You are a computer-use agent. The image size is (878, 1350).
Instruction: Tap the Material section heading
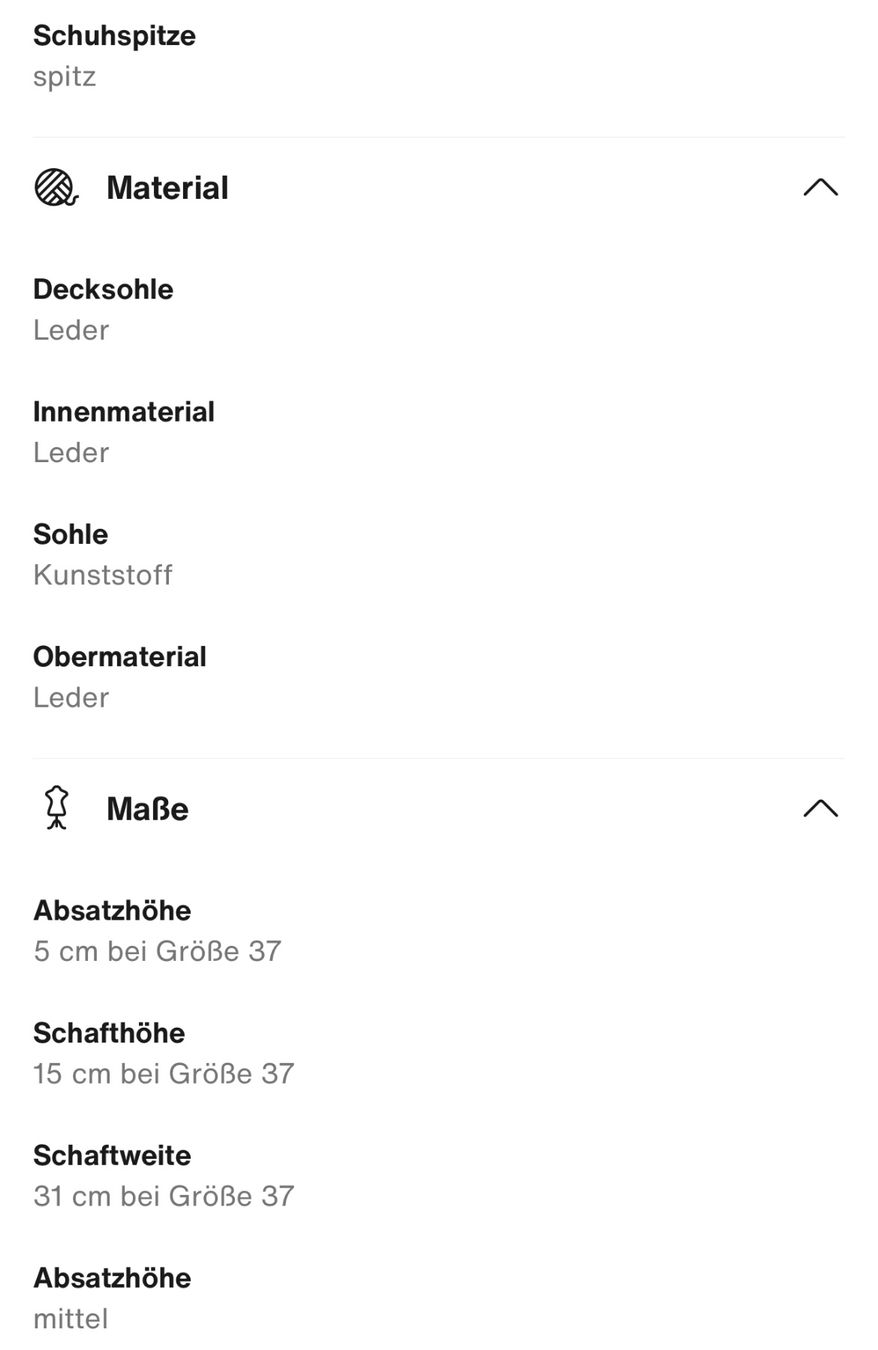coord(167,188)
